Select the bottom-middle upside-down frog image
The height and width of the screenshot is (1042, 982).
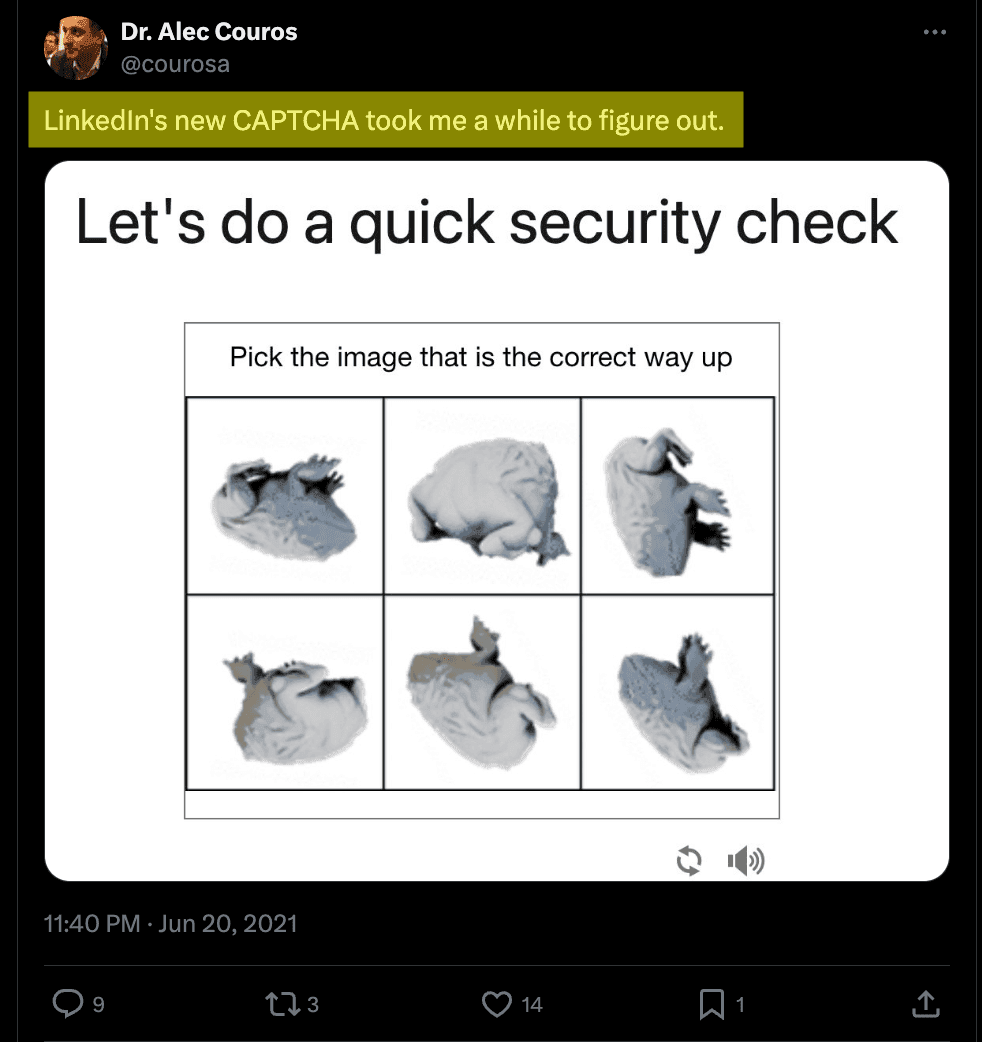coord(481,690)
